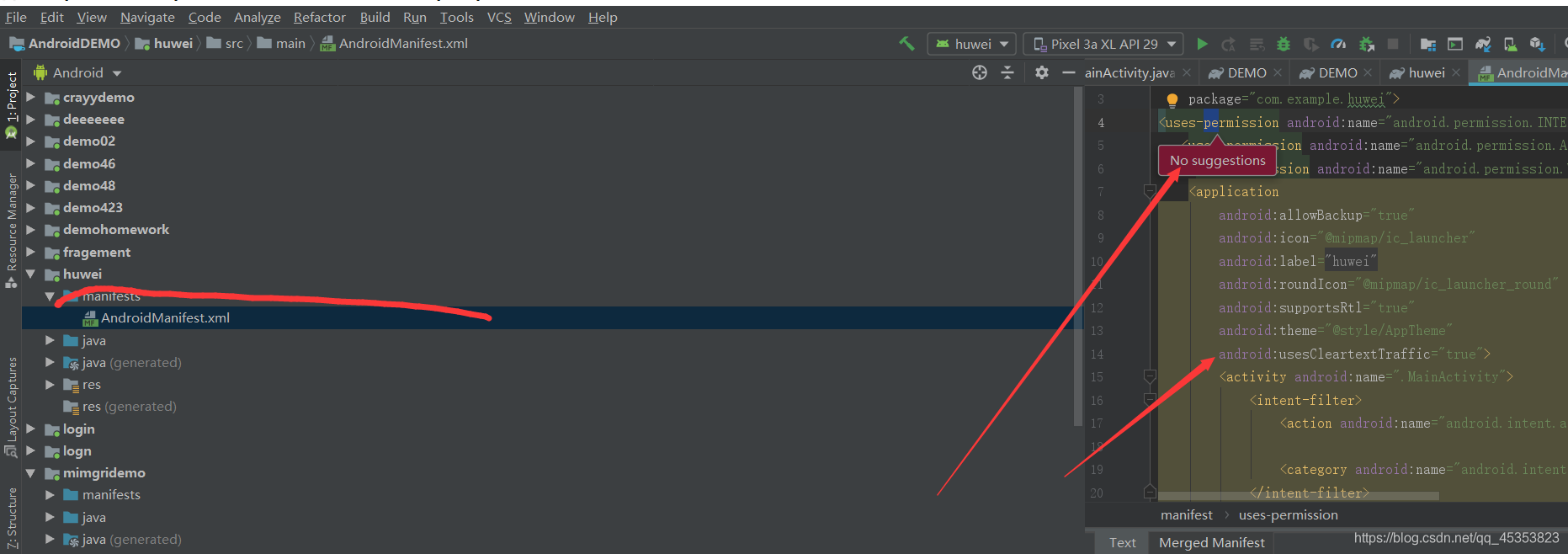Click the Run Anything terminal-window icon
This screenshot has height=554, width=1568.
pyautogui.click(x=1455, y=44)
